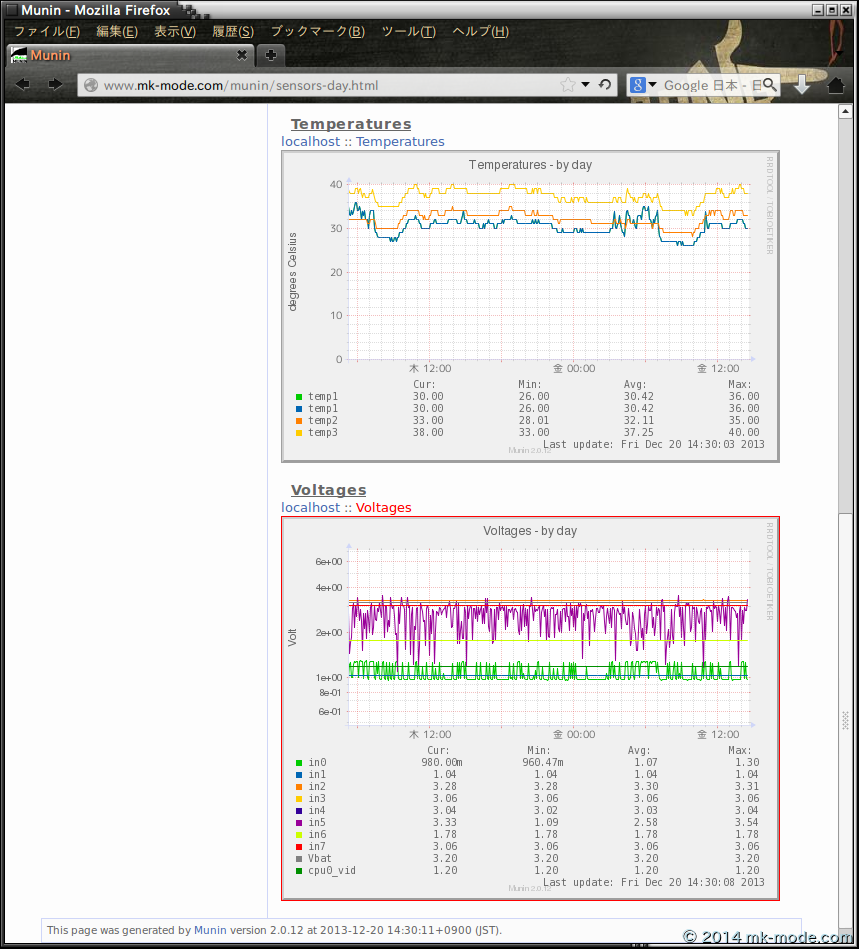Screen dimensions: 859x949
Task: Expand the URL history dropdown arrow
Action: click(586, 85)
